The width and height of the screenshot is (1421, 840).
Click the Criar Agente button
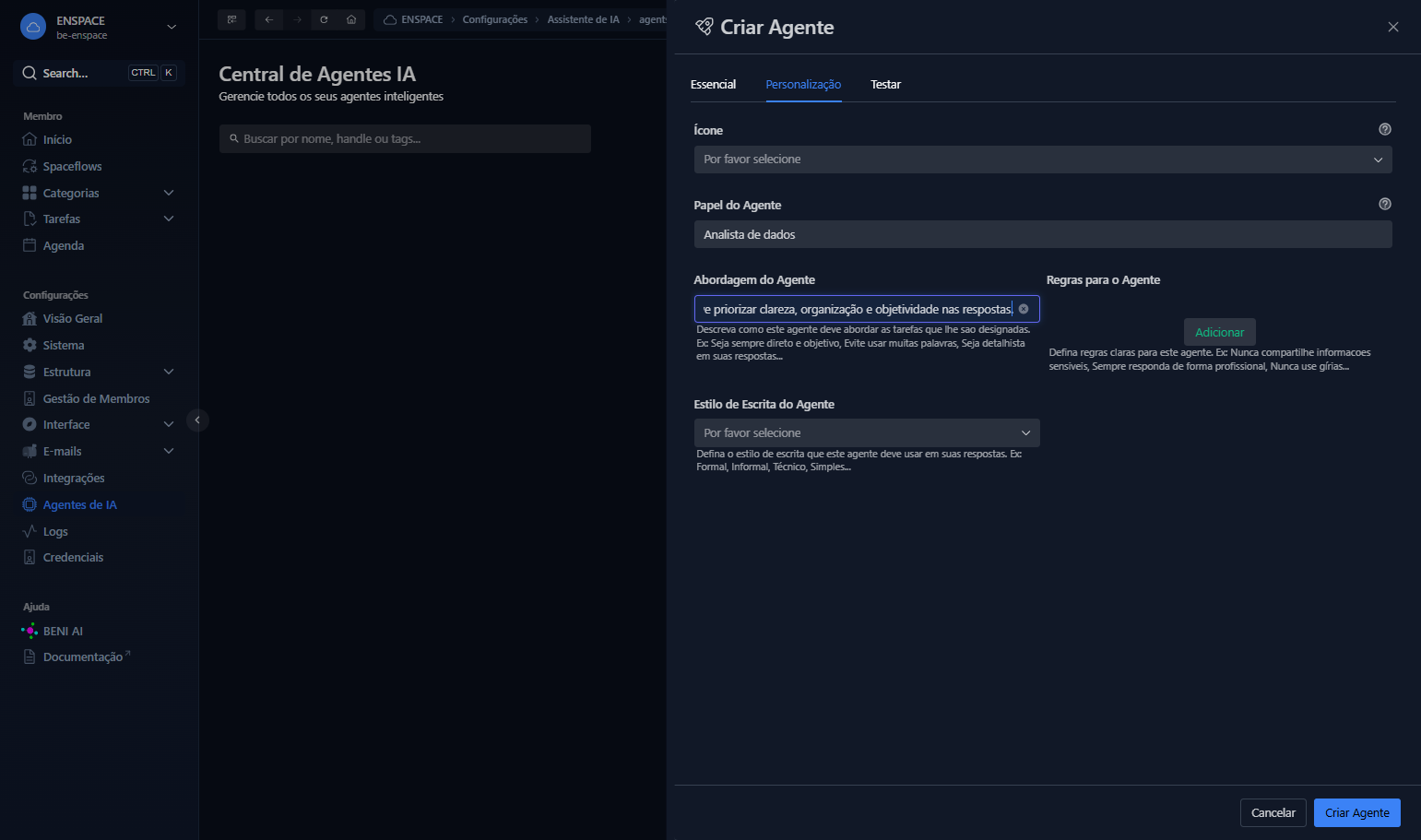pos(1356,812)
